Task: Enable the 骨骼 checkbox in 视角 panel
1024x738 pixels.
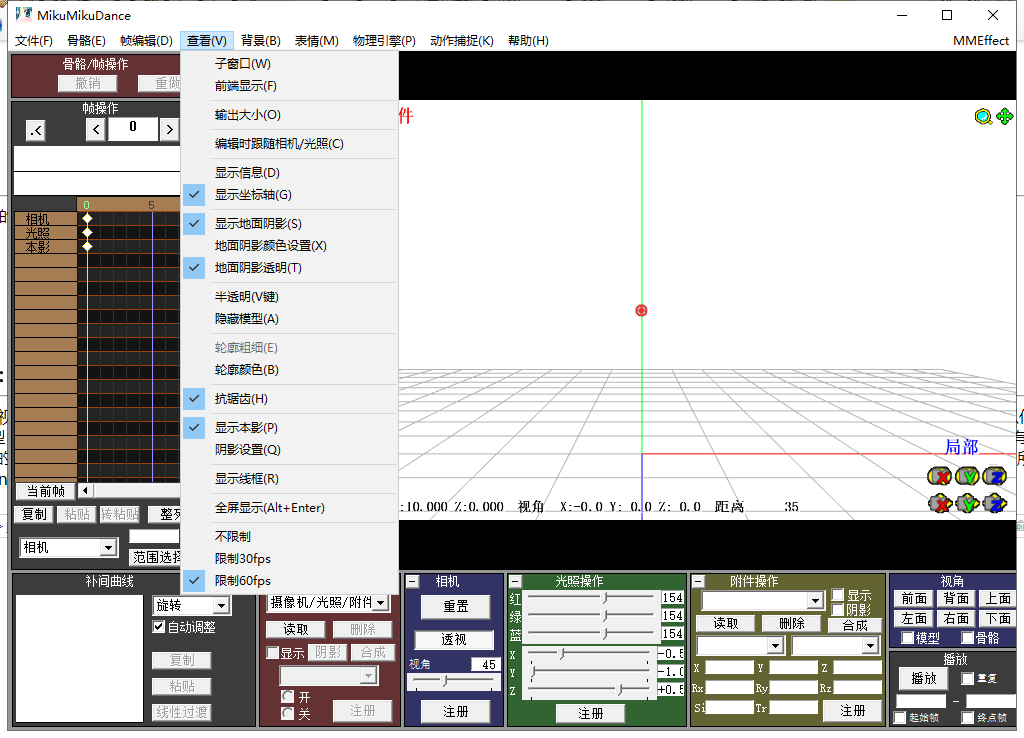Action: tap(967, 637)
